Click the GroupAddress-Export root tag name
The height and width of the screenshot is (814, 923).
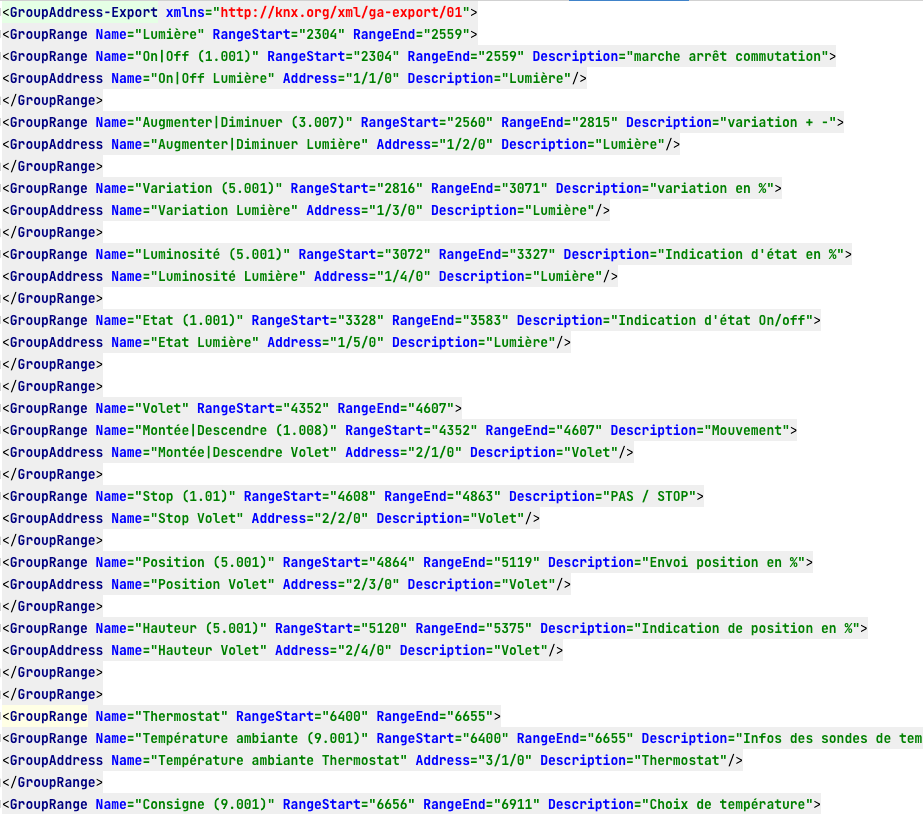click(83, 12)
